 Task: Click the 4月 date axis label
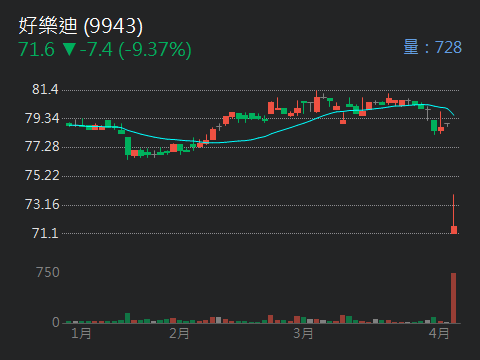point(439,333)
